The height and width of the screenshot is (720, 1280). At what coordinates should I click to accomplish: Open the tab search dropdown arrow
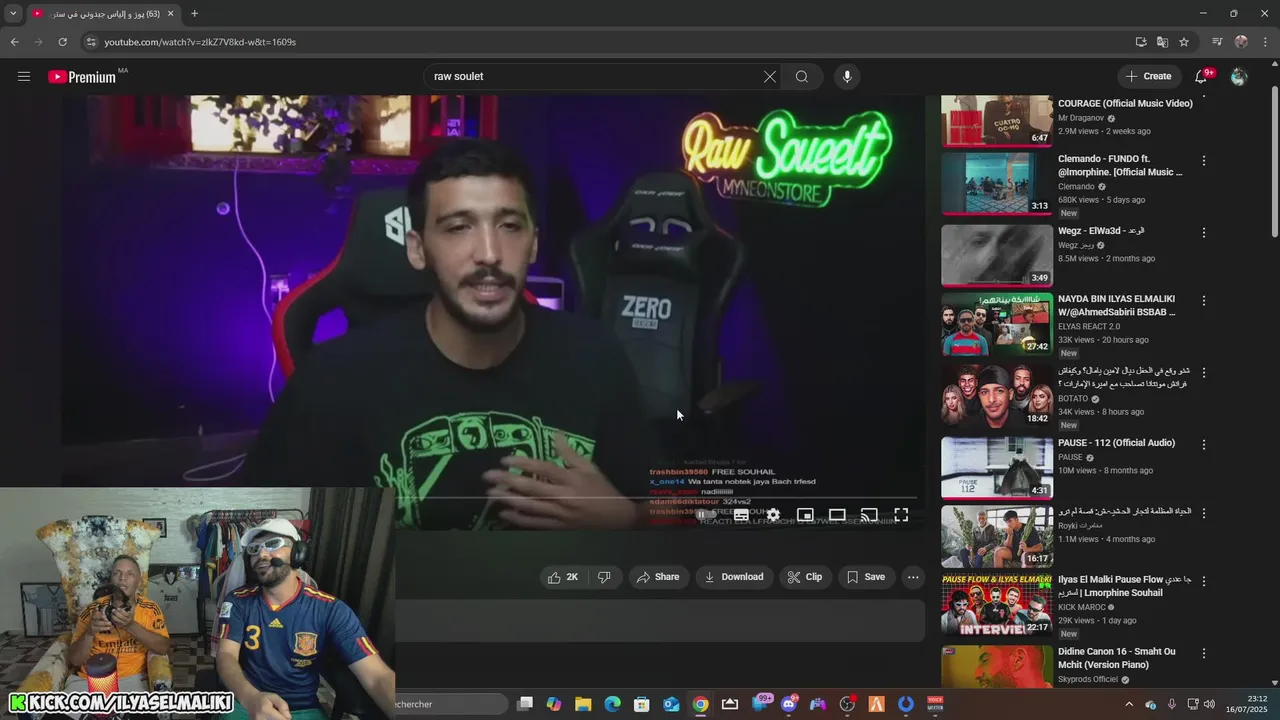(x=13, y=14)
